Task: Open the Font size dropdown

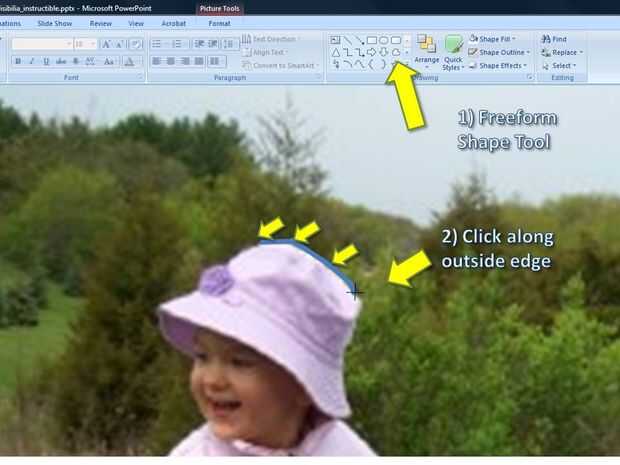Action: 85,44
